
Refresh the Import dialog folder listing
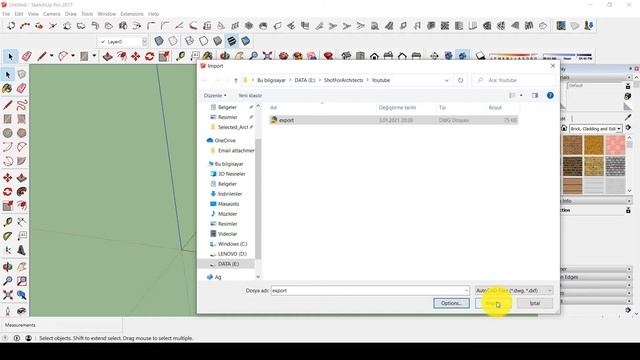point(460,80)
